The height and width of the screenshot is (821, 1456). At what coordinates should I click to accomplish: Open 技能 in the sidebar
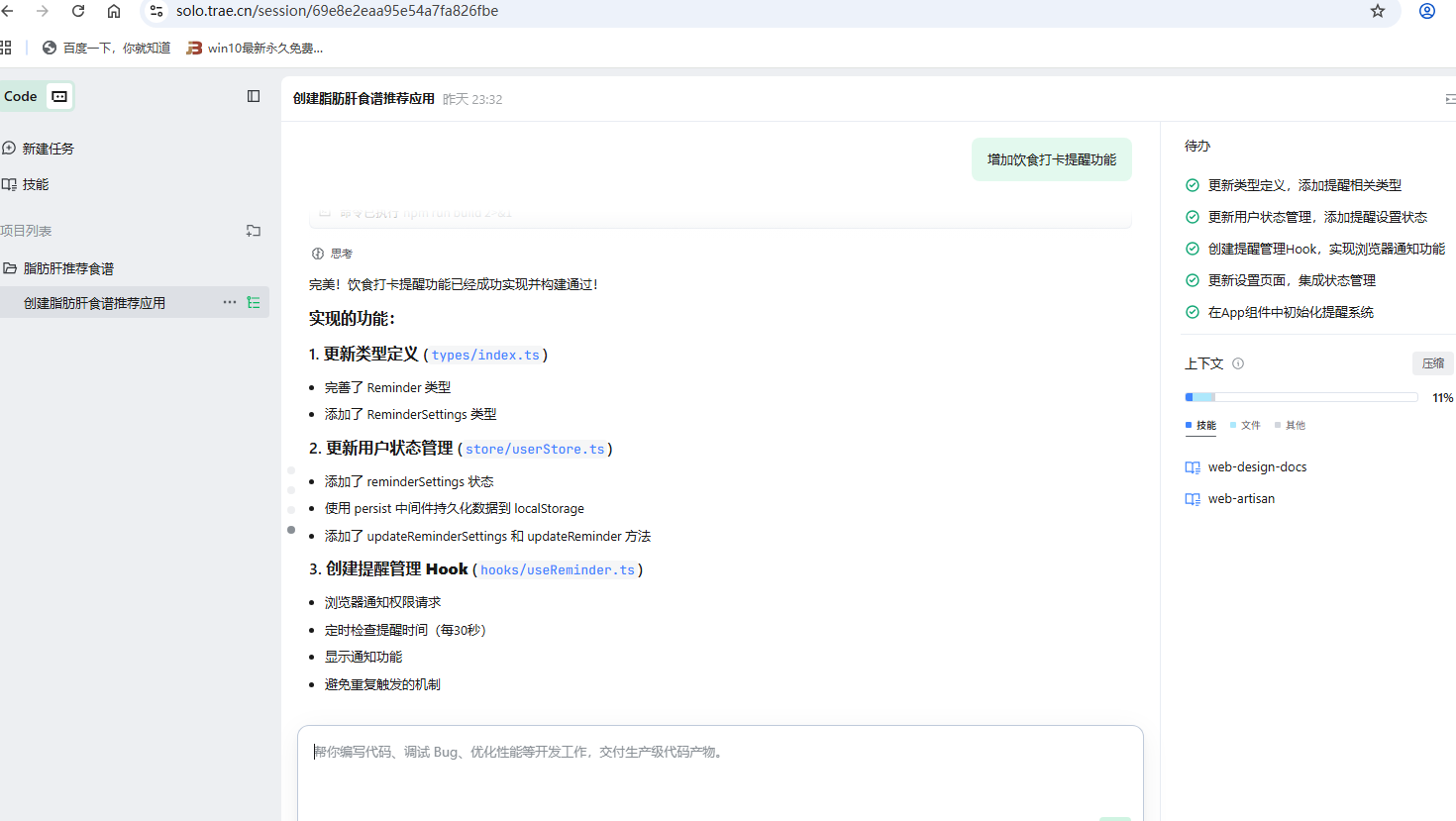[x=35, y=184]
